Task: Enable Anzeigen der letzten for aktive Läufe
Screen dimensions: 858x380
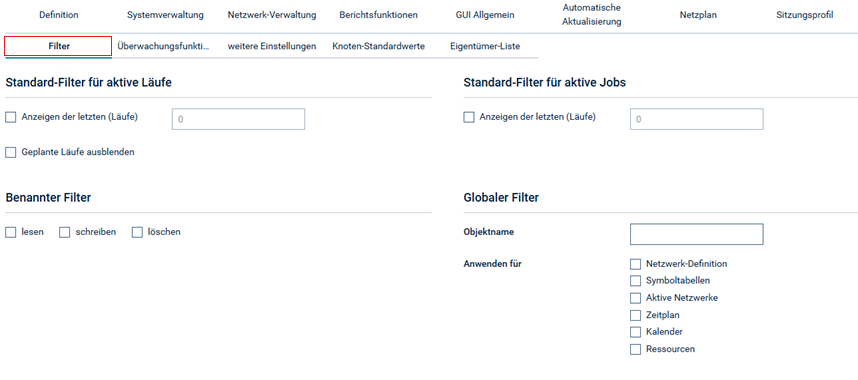Action: coord(10,117)
